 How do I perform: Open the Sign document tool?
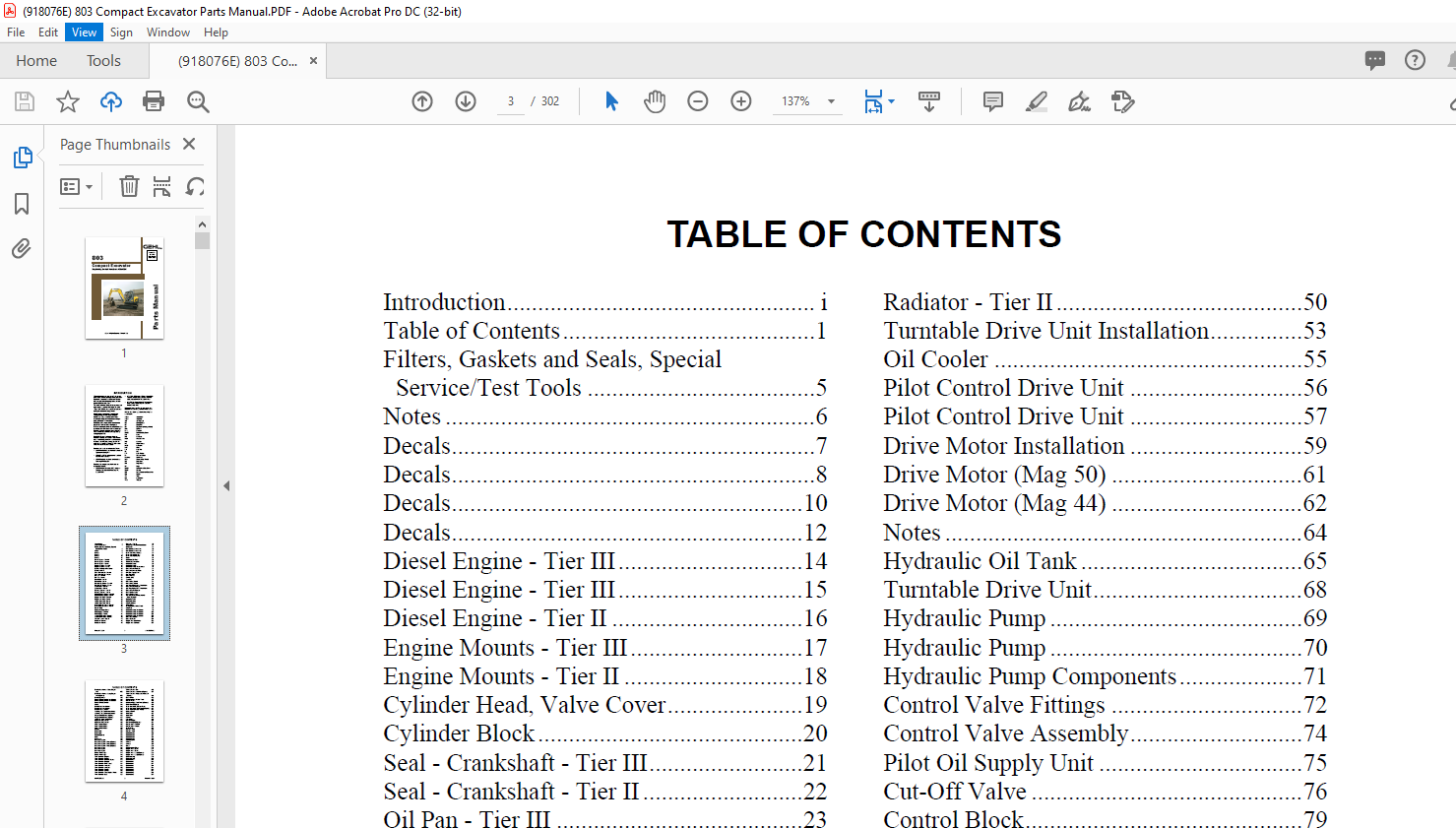(x=1080, y=101)
